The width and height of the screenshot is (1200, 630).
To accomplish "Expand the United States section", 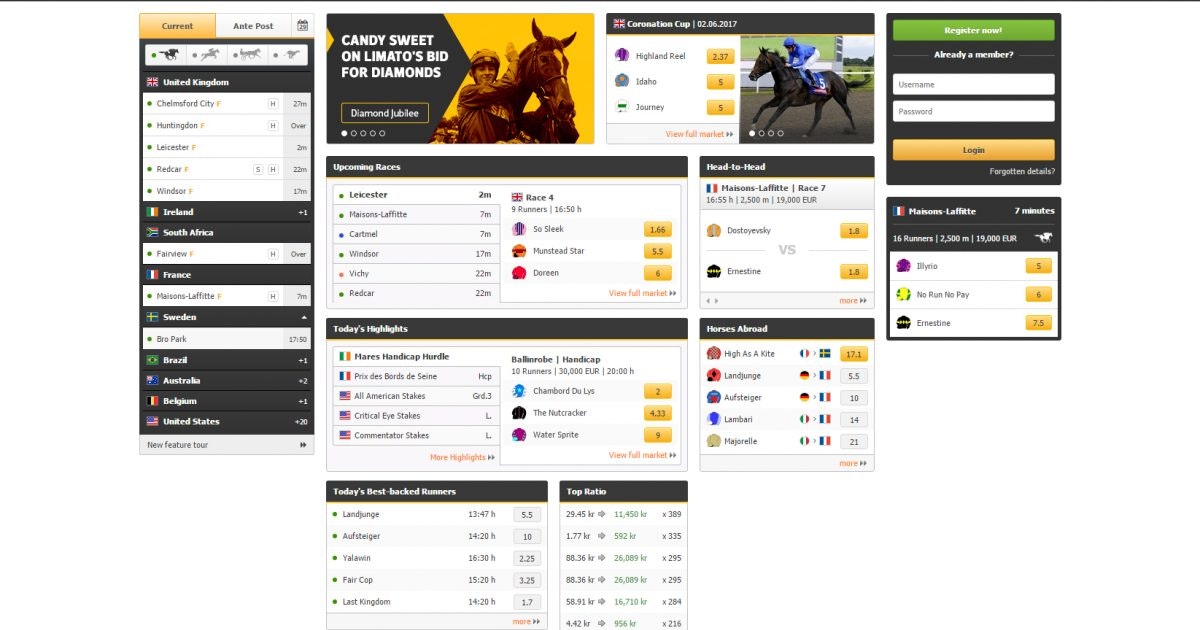I will [x=226, y=421].
